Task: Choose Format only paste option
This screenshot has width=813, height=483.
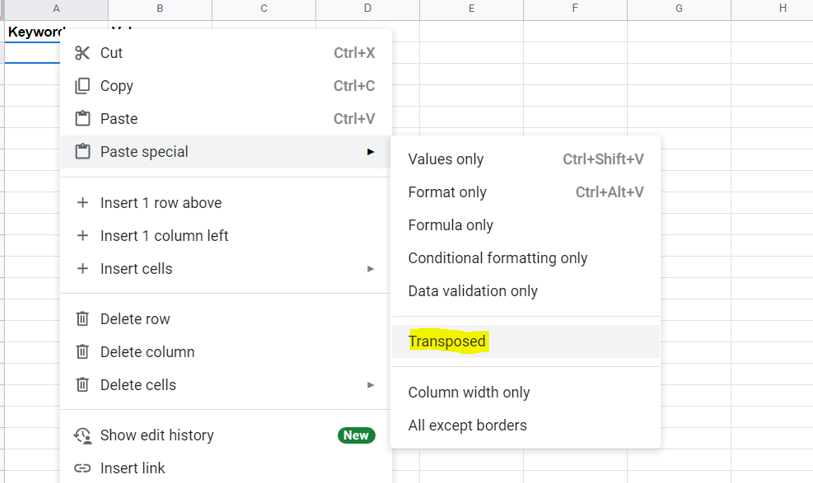Action: 447,192
